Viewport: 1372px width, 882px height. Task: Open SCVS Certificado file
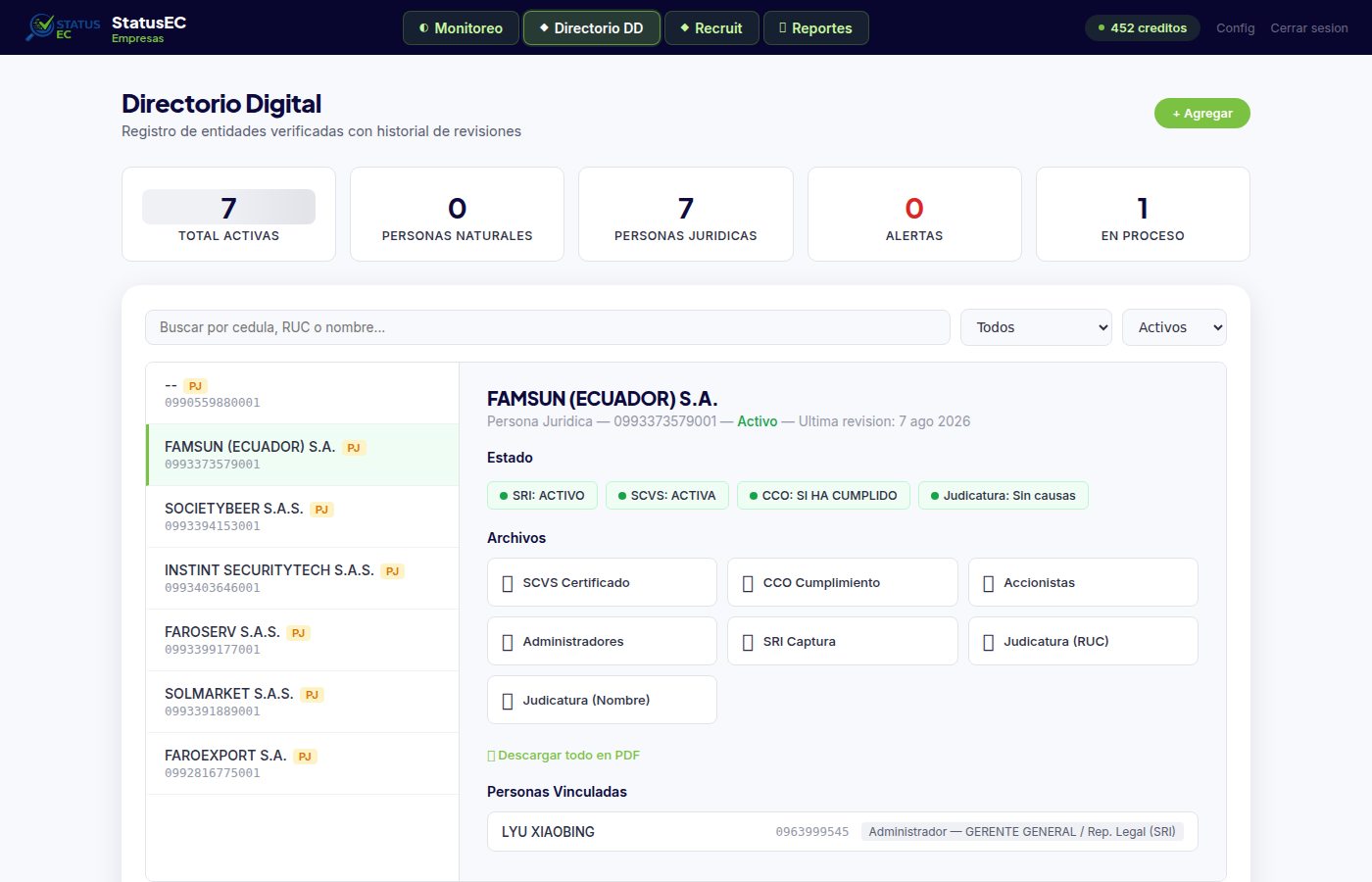coord(602,582)
